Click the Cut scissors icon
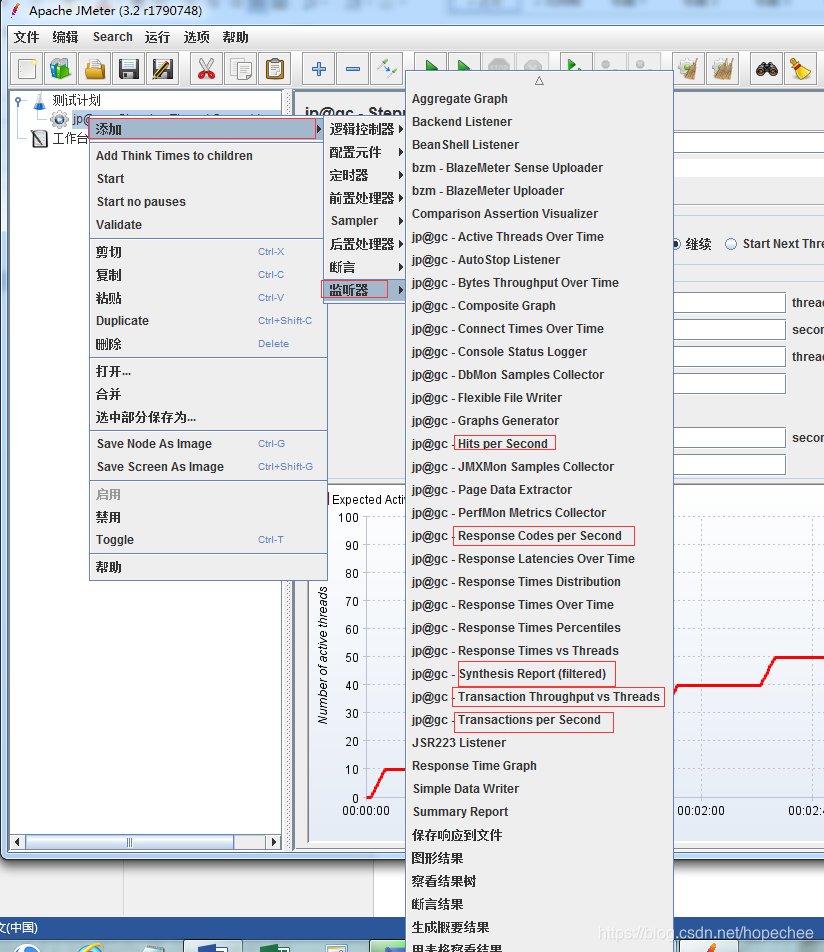Viewport: 824px width, 952px height. point(206,69)
